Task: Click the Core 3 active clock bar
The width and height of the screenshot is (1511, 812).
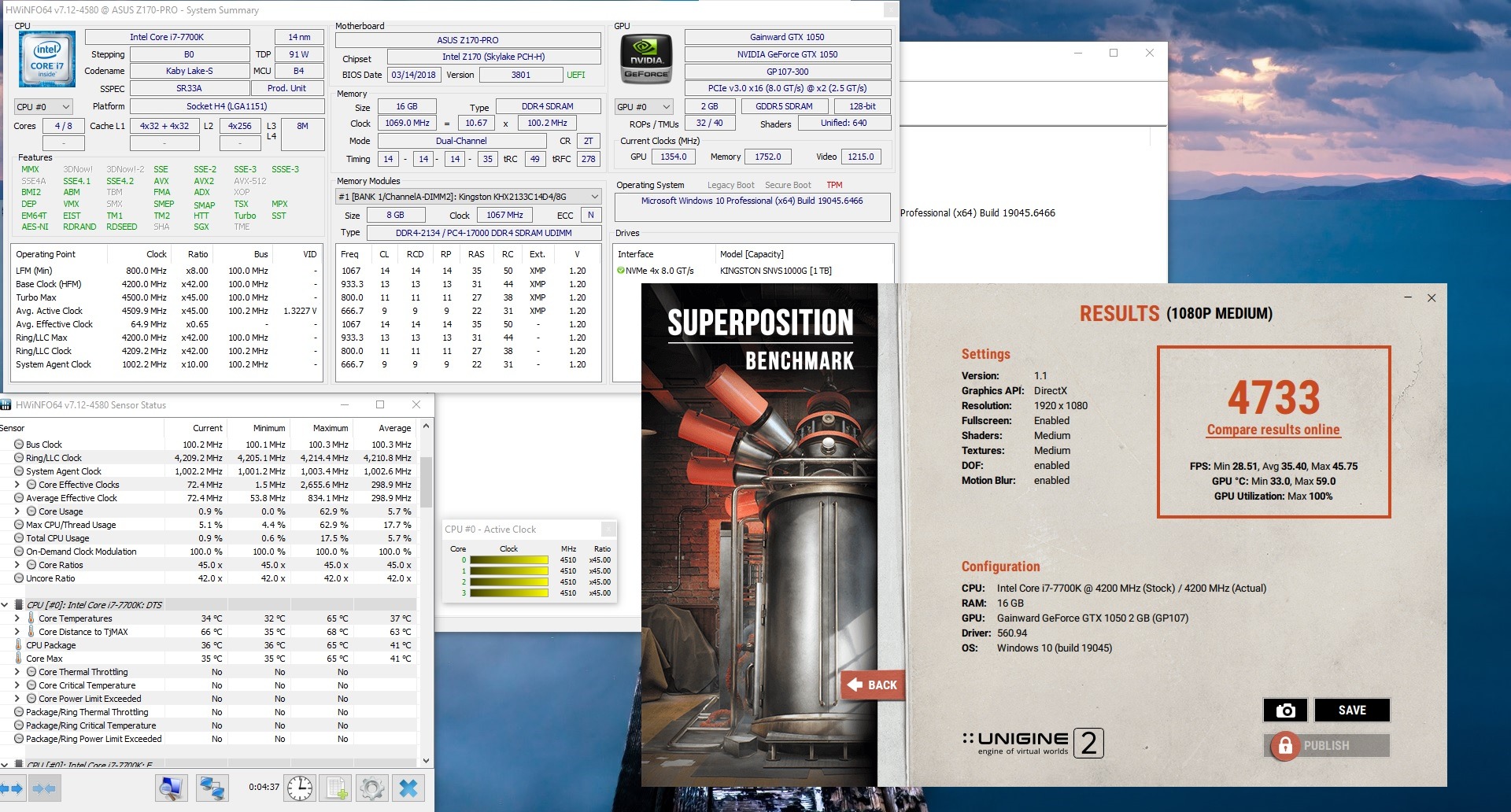Action: coord(509,593)
